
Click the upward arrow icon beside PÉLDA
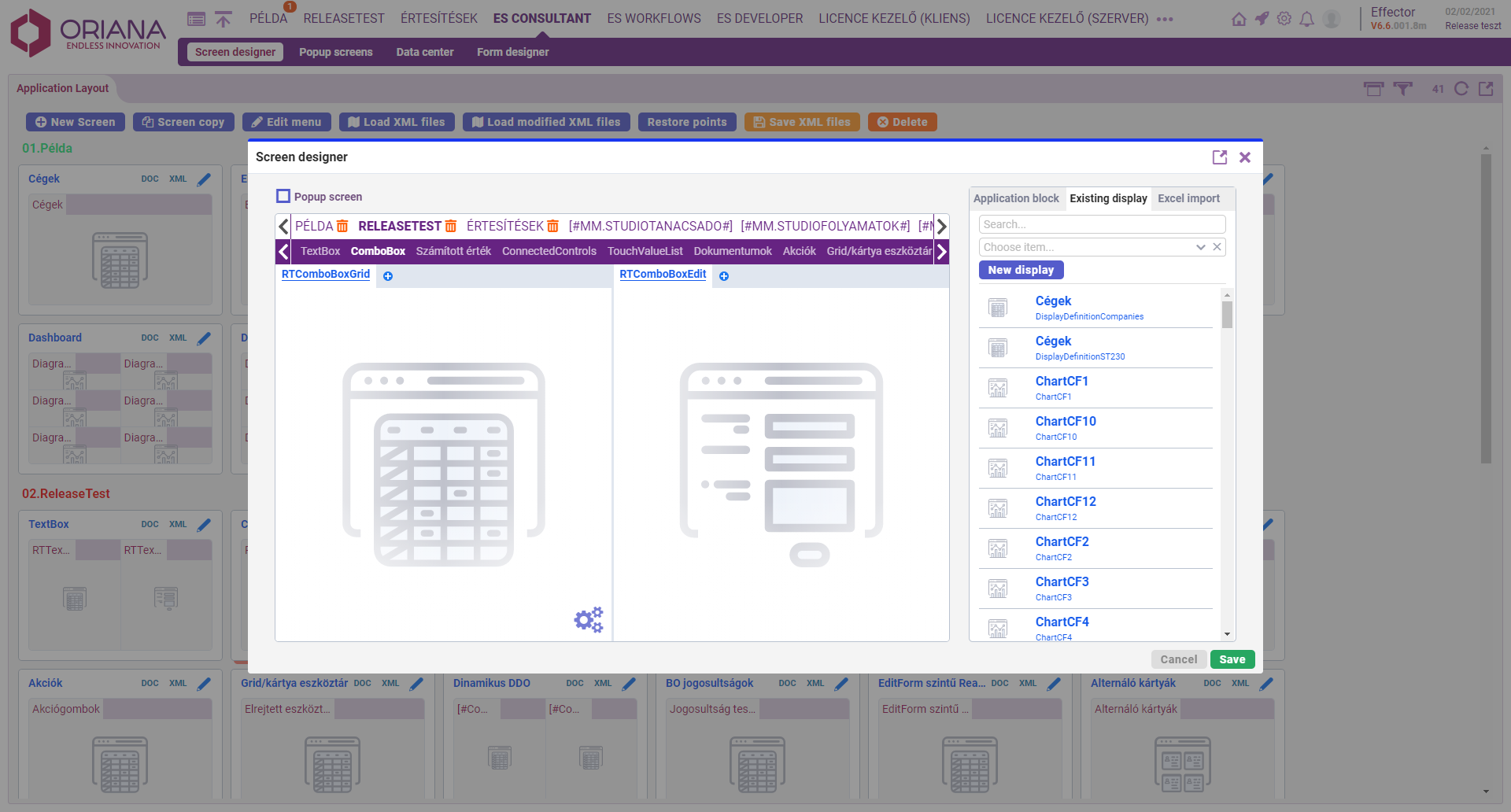[x=224, y=19]
